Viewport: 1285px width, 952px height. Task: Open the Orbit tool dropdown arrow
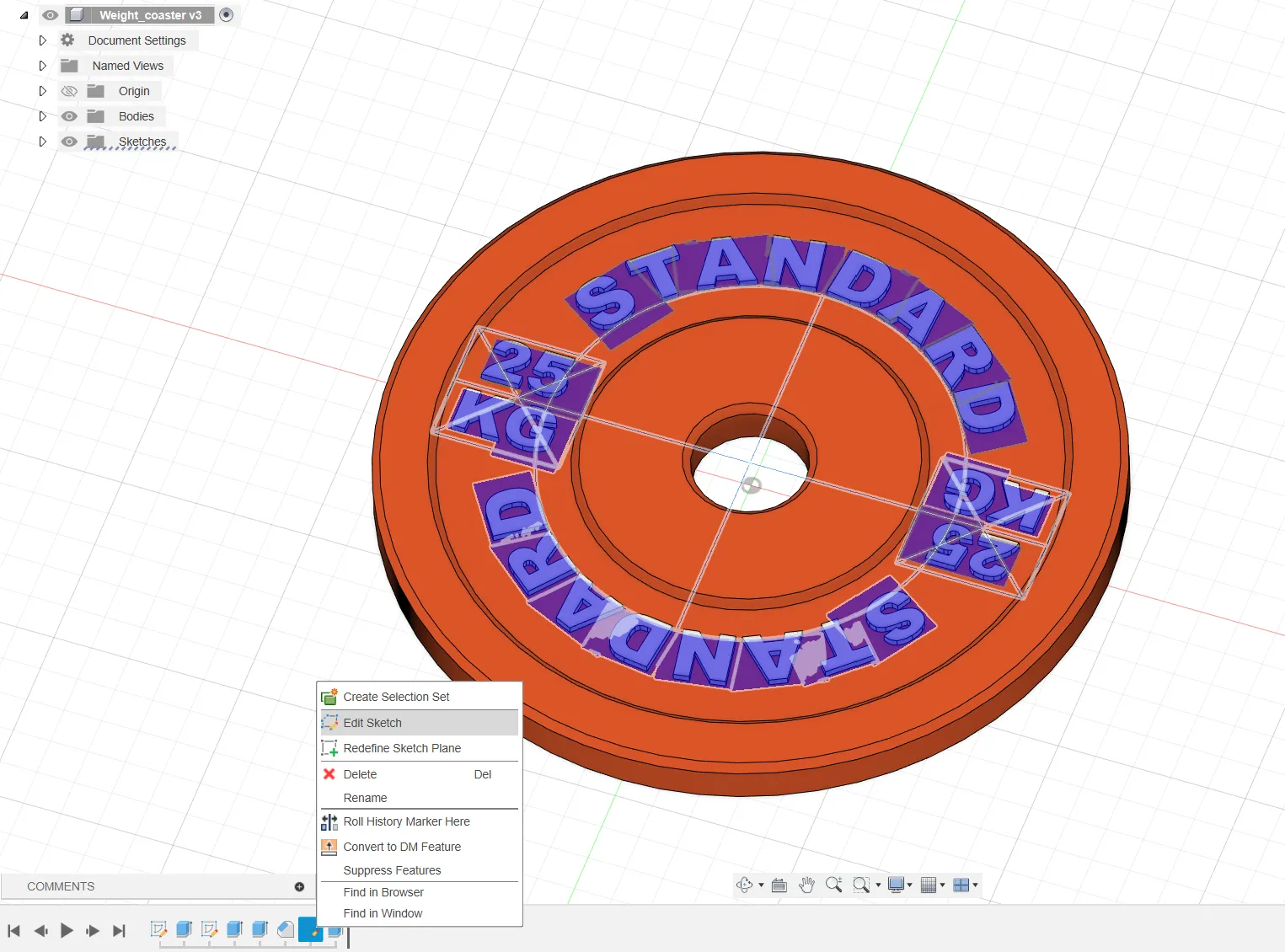tap(761, 885)
